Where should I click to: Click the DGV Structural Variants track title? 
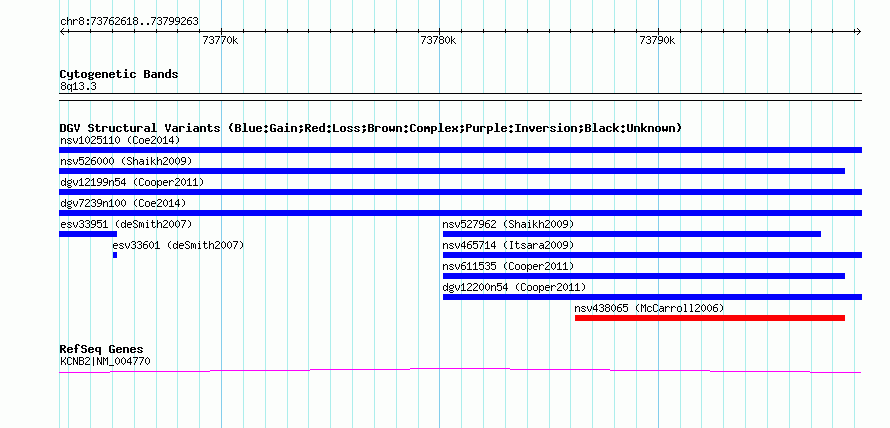pyautogui.click(x=371, y=128)
